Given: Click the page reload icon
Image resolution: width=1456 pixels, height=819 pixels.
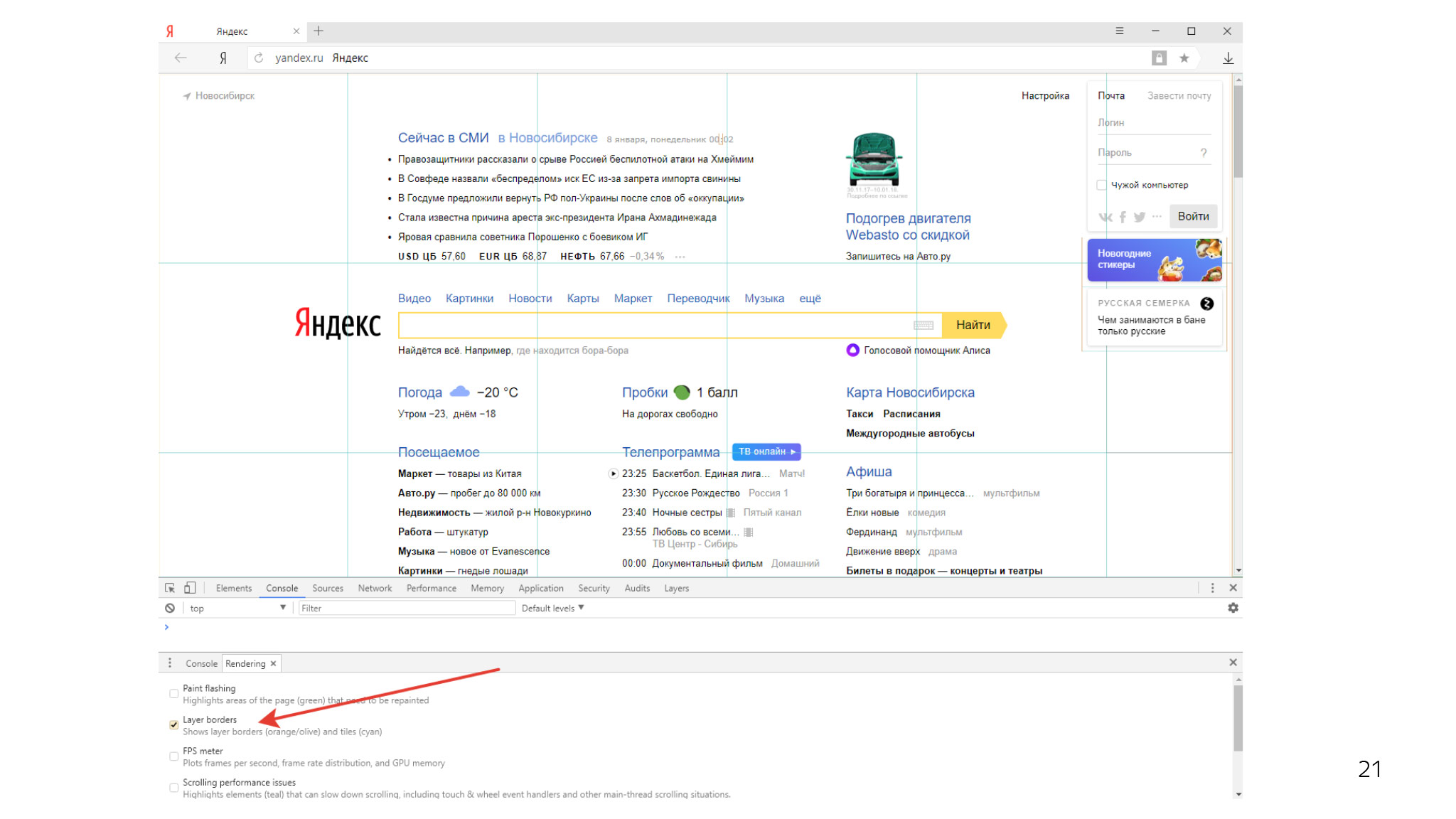Looking at the screenshot, I should [259, 58].
